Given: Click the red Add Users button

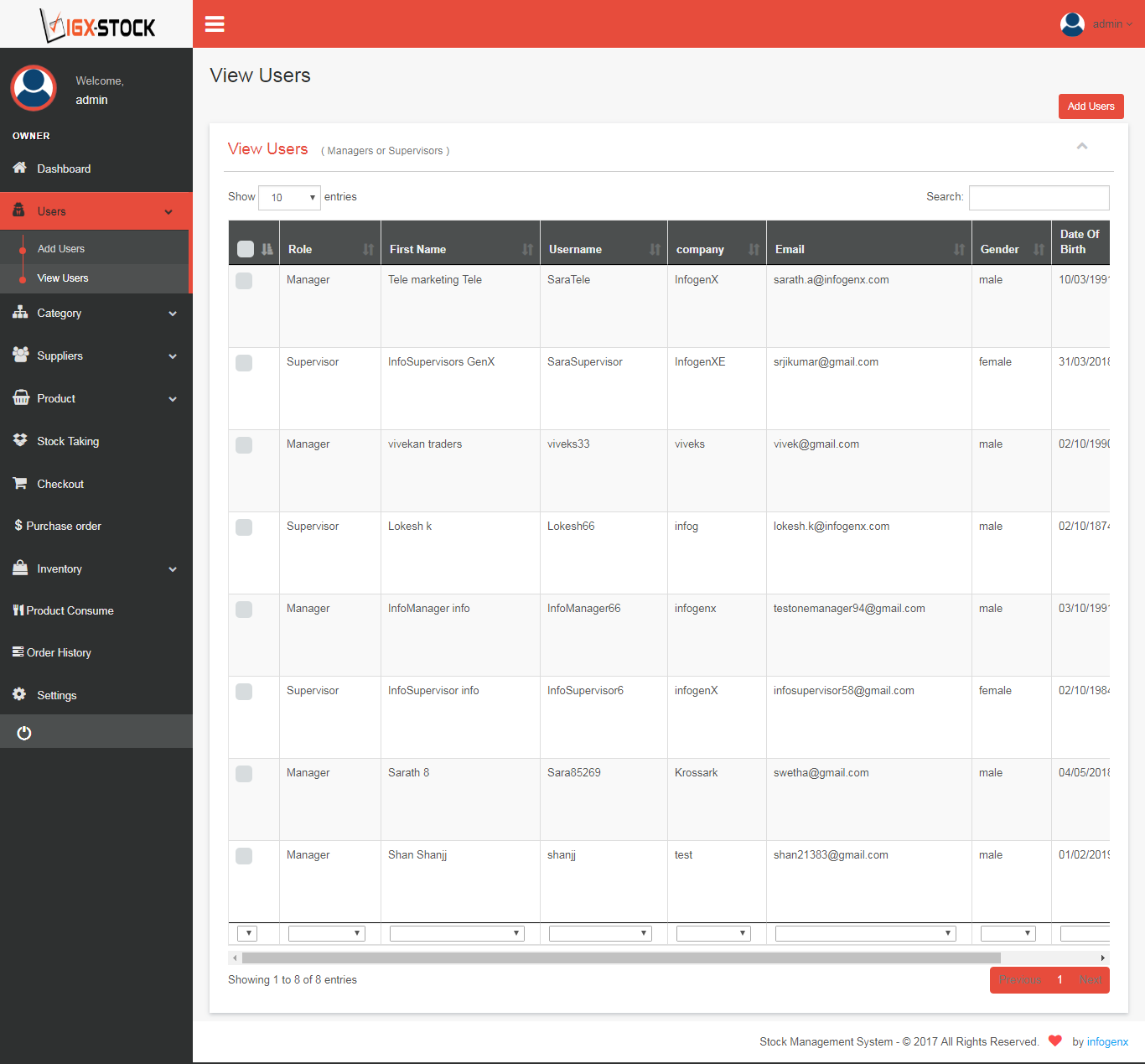Looking at the screenshot, I should click(1091, 106).
